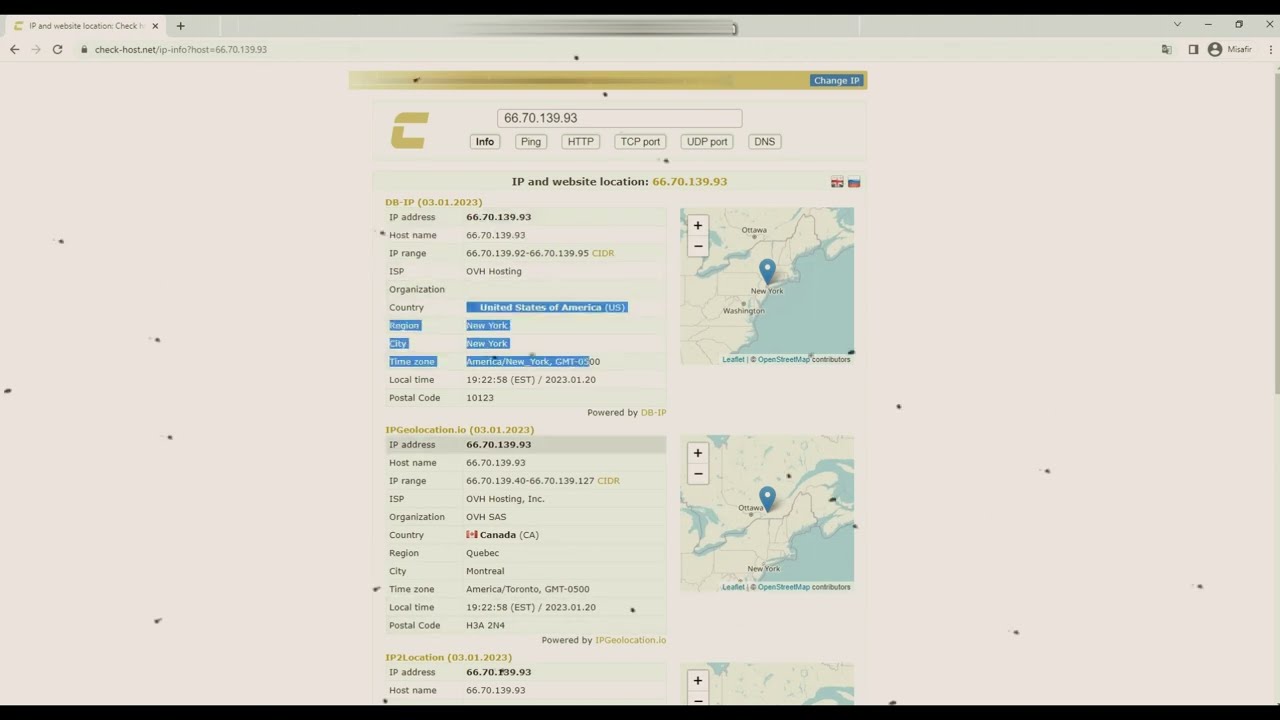Click the Montreal map marker pin
Viewport: 1280px width, 720px height.
pyautogui.click(x=767, y=498)
